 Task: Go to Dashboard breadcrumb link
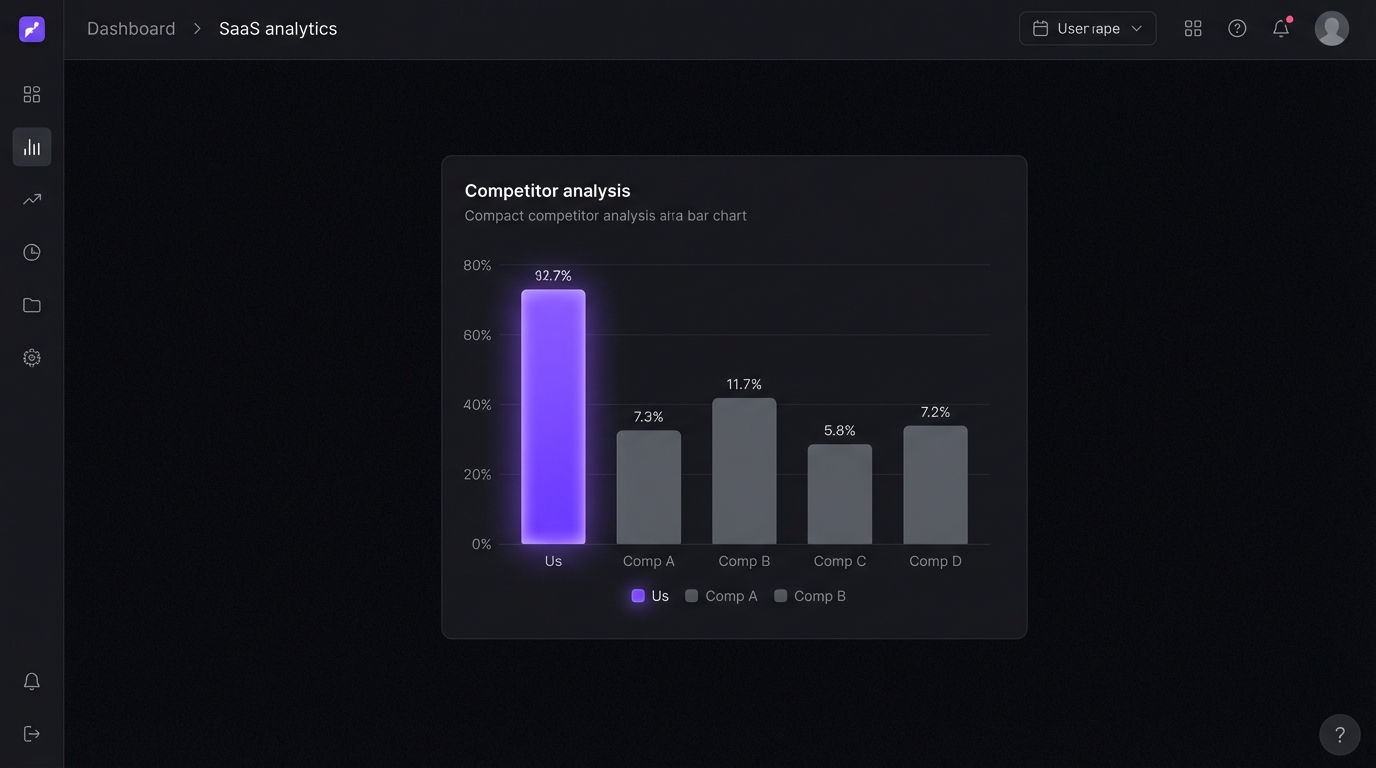(x=131, y=29)
